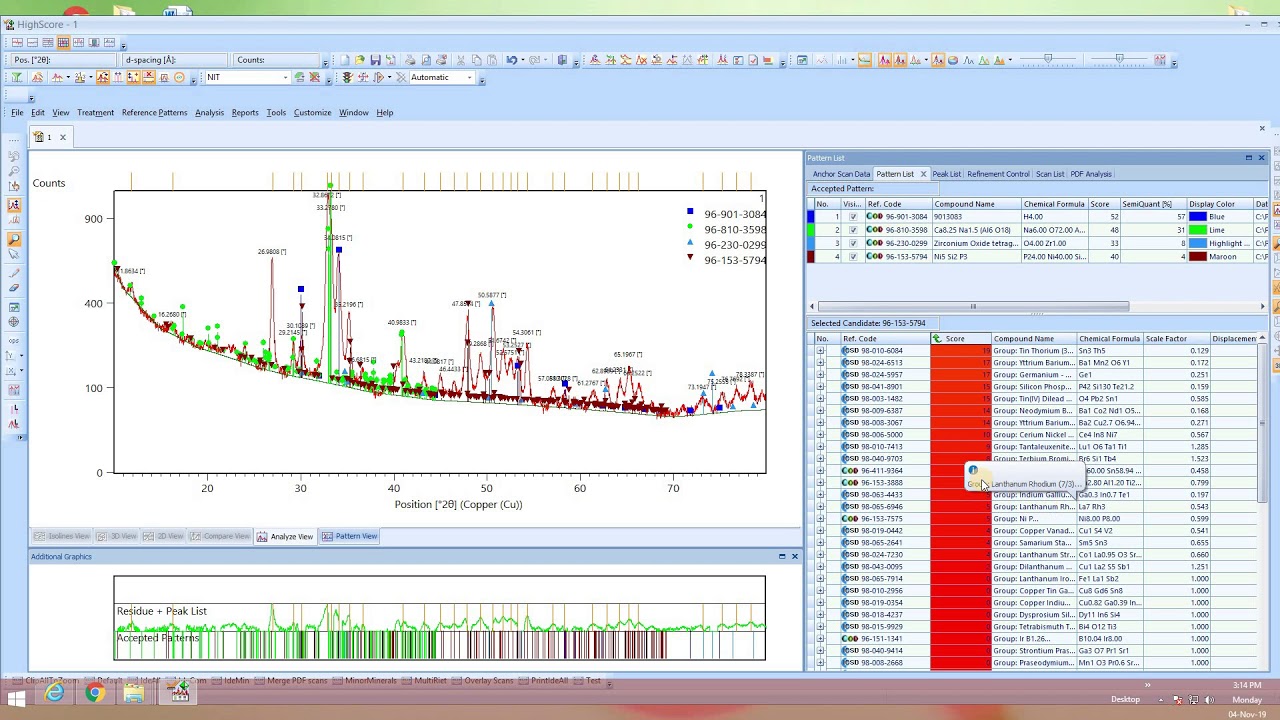This screenshot has width=1280, height=720.
Task: Toggle visibility checkbox for Zirconium Oxide pattern
Action: click(852, 243)
